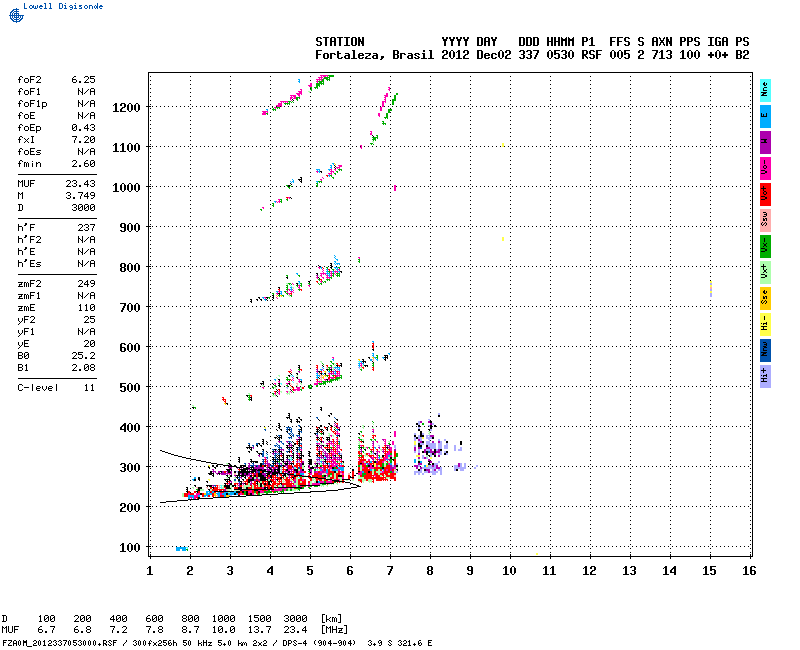
Task: Select the yellow Hi- legend swatch
Action: click(765, 324)
